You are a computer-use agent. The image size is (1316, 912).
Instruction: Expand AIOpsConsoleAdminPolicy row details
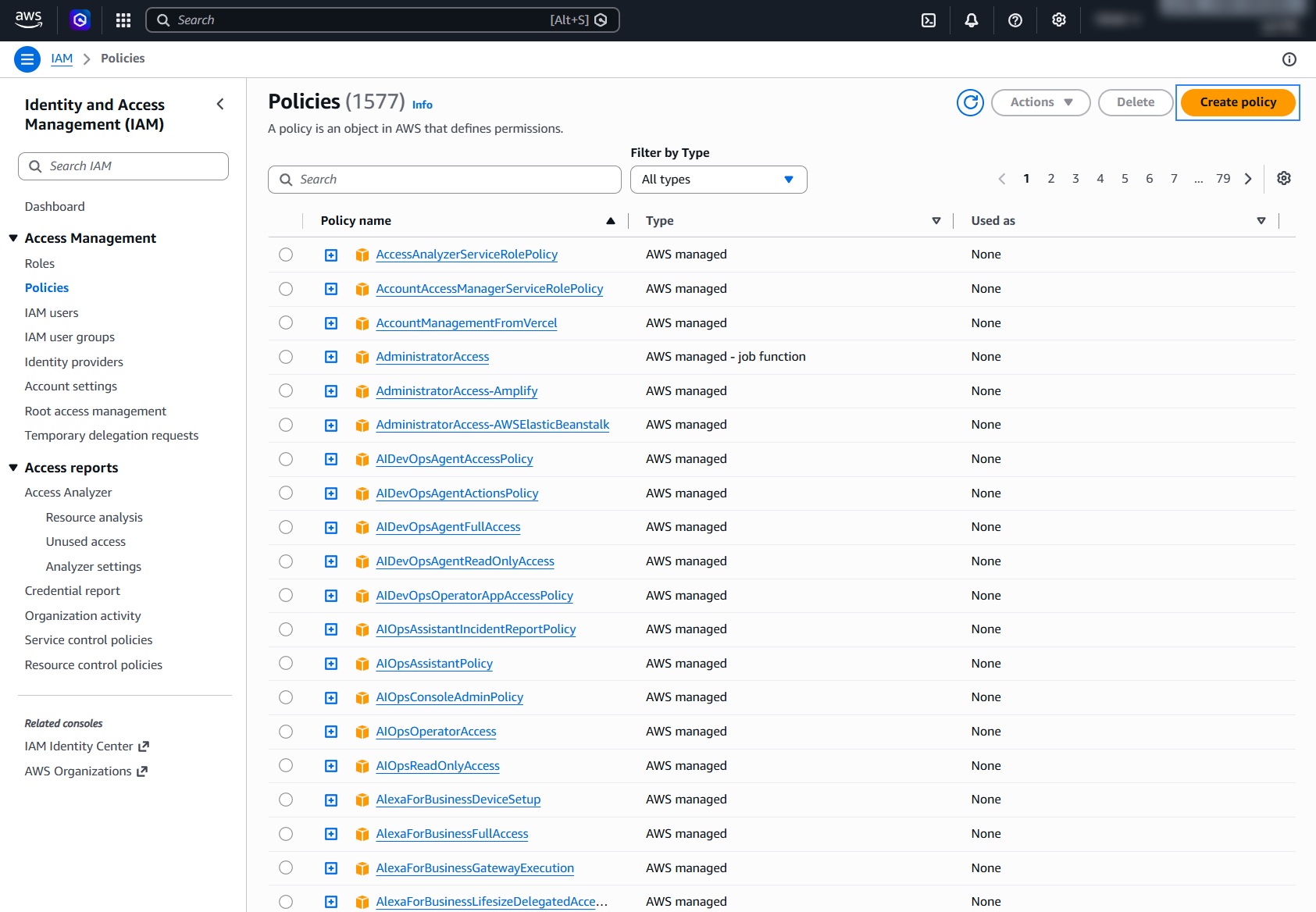[x=331, y=698]
